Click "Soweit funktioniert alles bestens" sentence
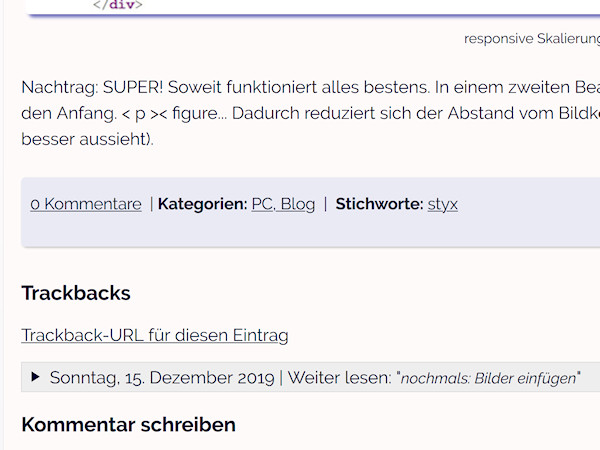 (x=298, y=88)
